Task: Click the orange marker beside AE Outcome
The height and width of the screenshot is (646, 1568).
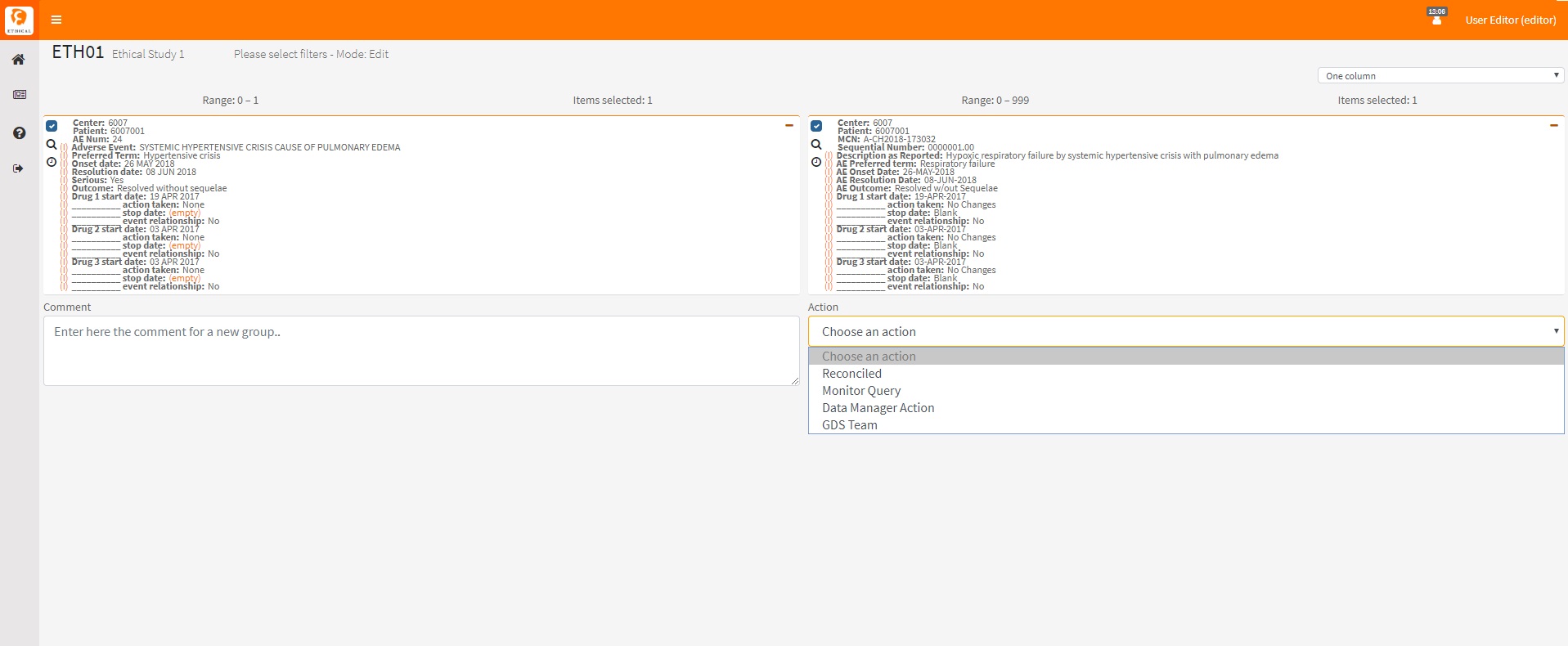Action: [x=829, y=188]
